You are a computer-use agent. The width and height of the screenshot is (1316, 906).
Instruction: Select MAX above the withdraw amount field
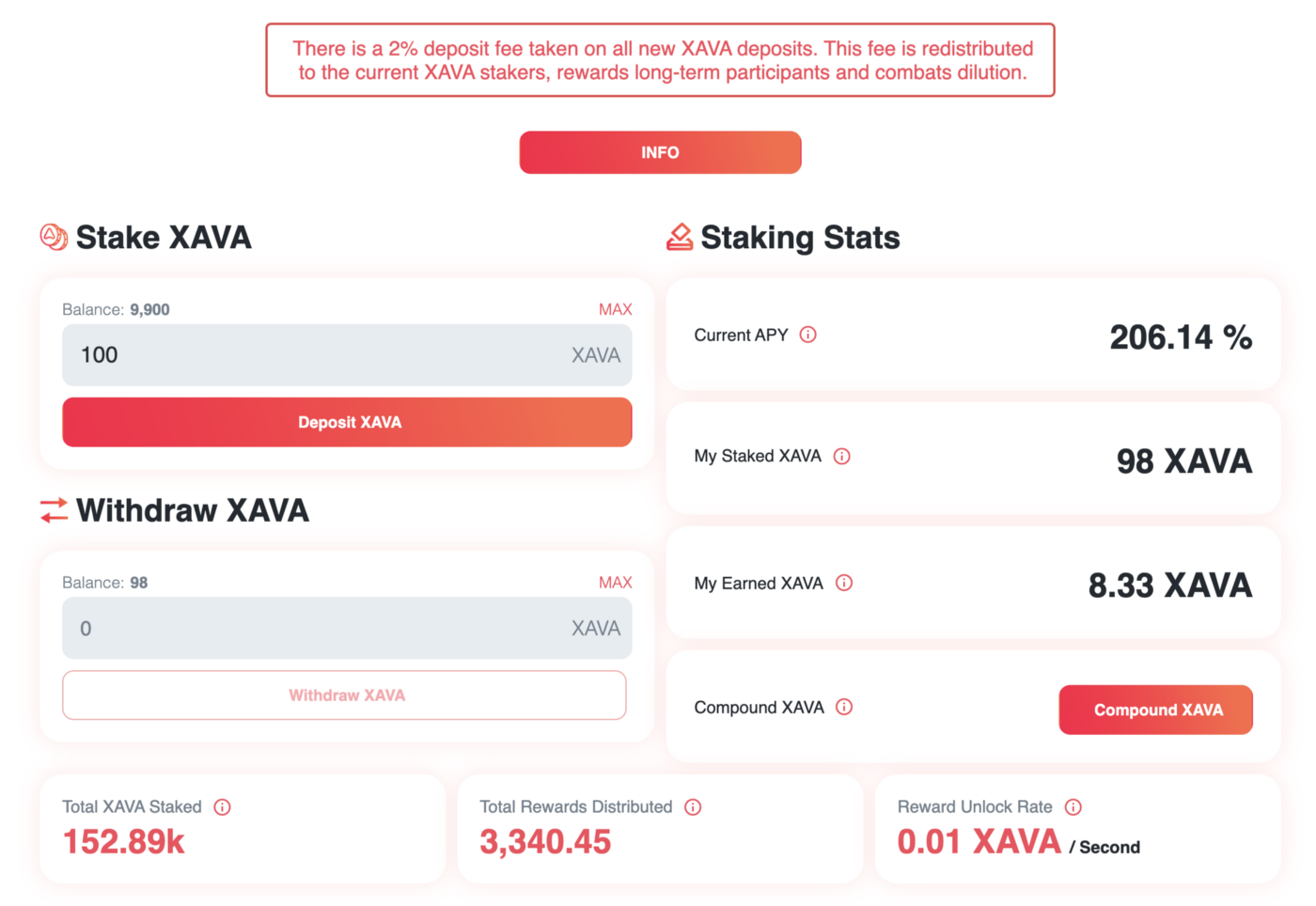[x=615, y=583]
